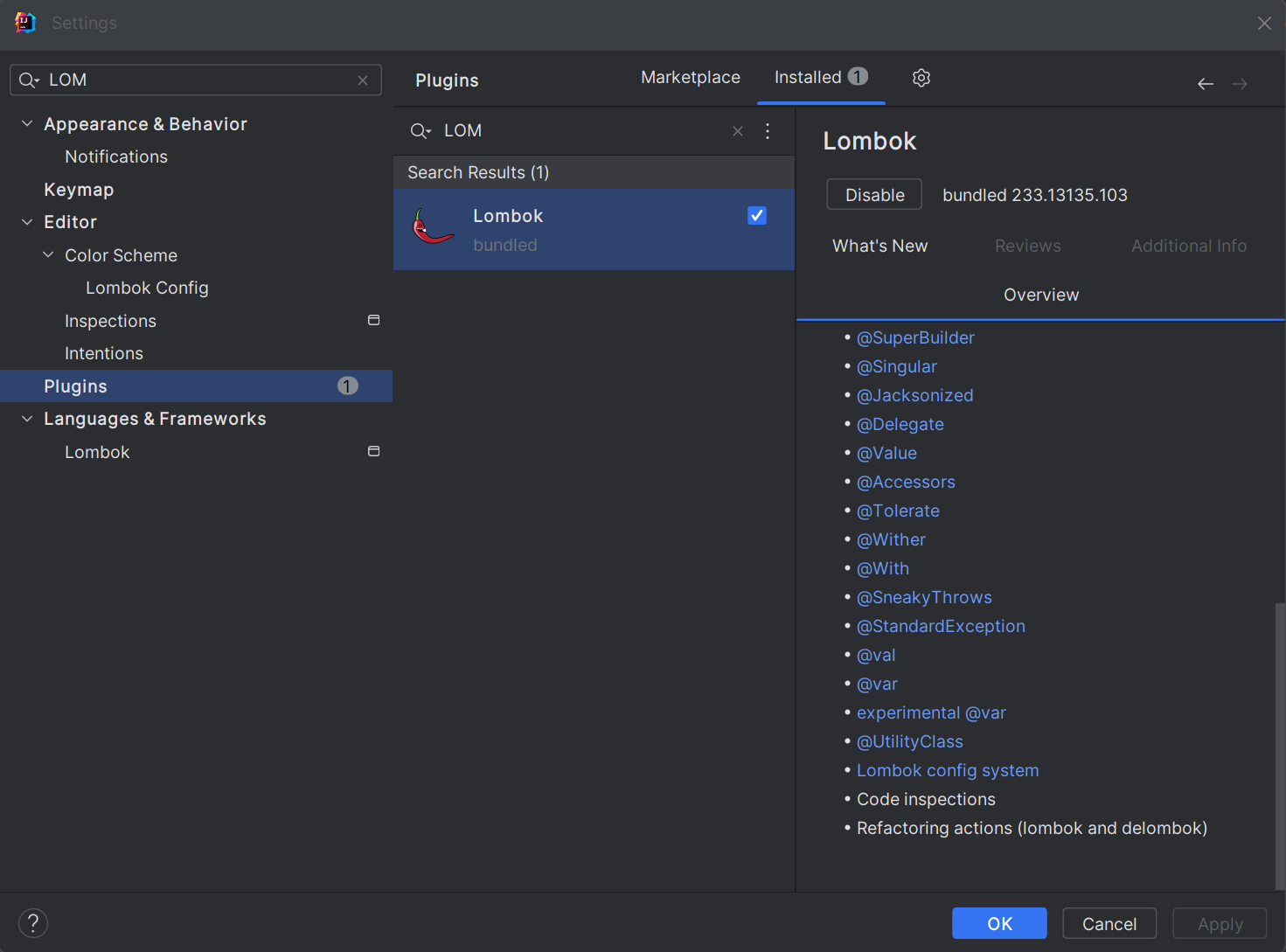
Task: Open the @StandardException link
Action: point(941,626)
